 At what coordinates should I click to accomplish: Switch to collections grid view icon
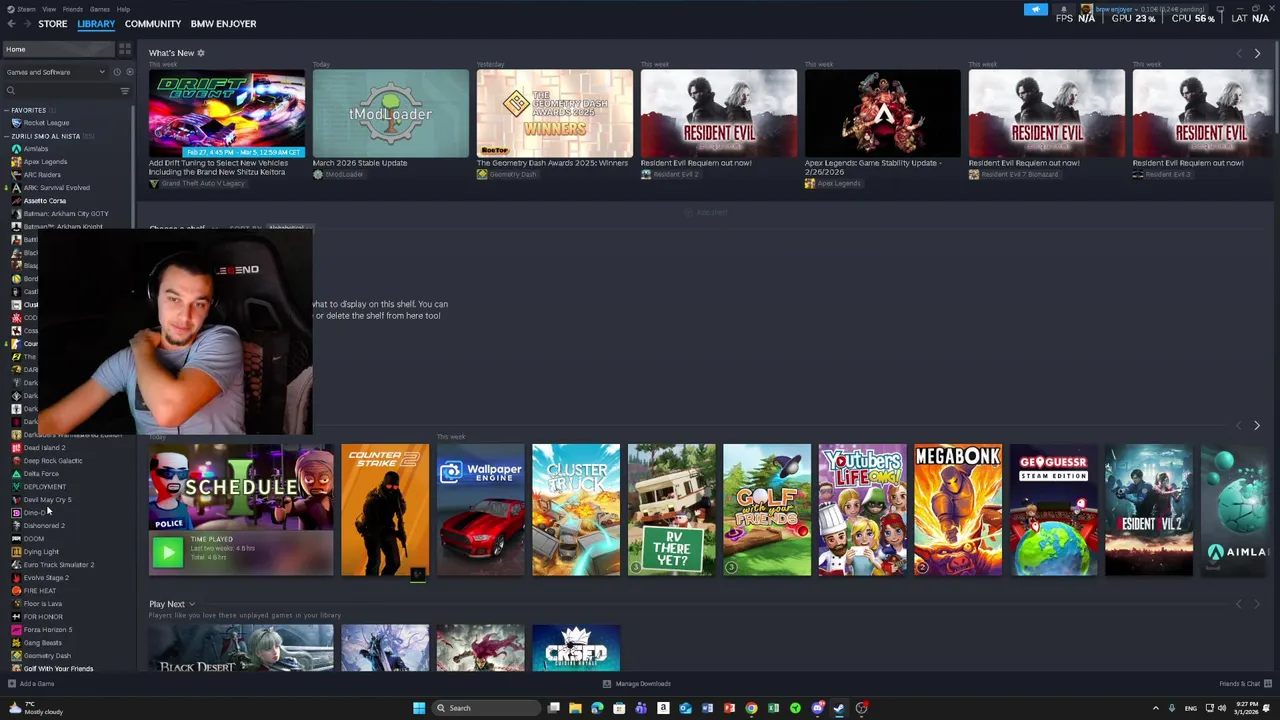(x=125, y=49)
